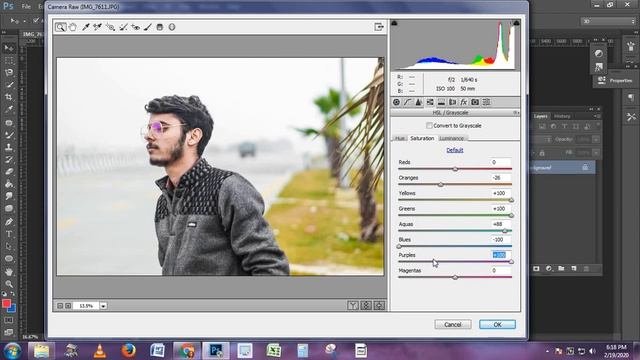Click the Blues saturation value field
Image resolution: width=640 pixels, height=360 pixels.
click(501, 240)
